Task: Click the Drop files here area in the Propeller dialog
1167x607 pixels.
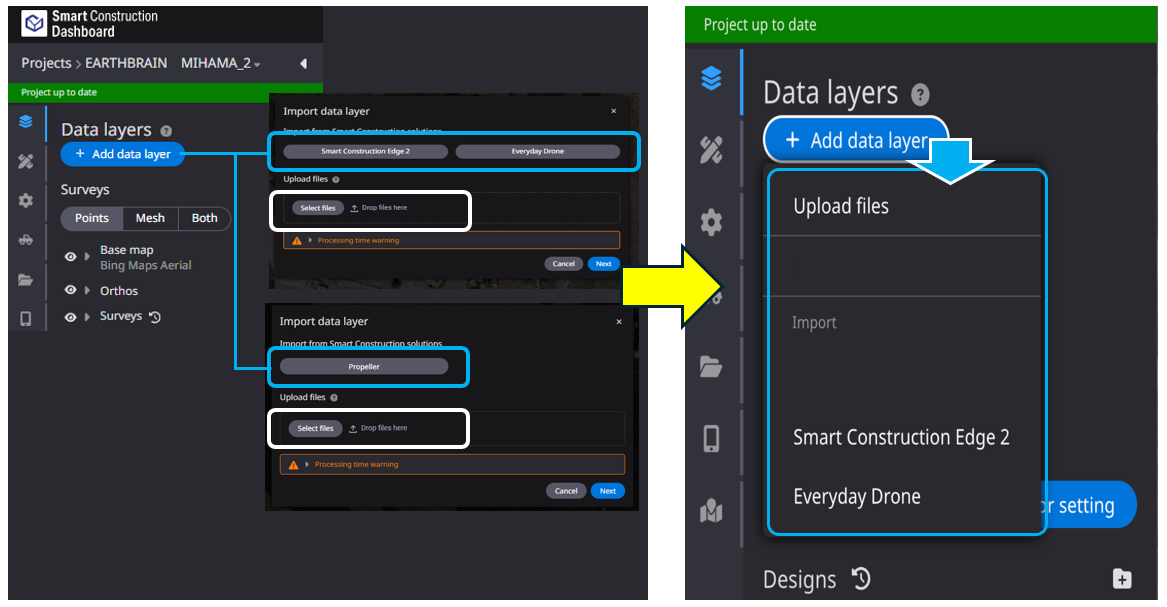Action: [378, 428]
